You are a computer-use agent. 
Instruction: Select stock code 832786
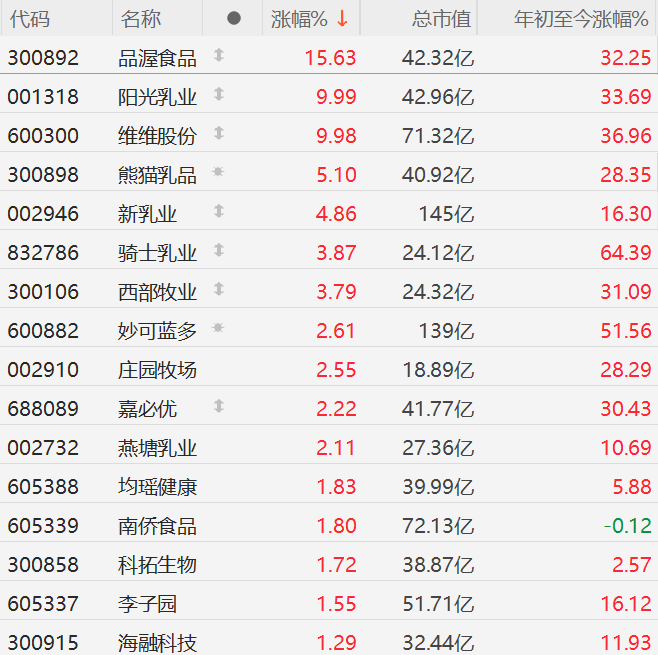(43, 253)
